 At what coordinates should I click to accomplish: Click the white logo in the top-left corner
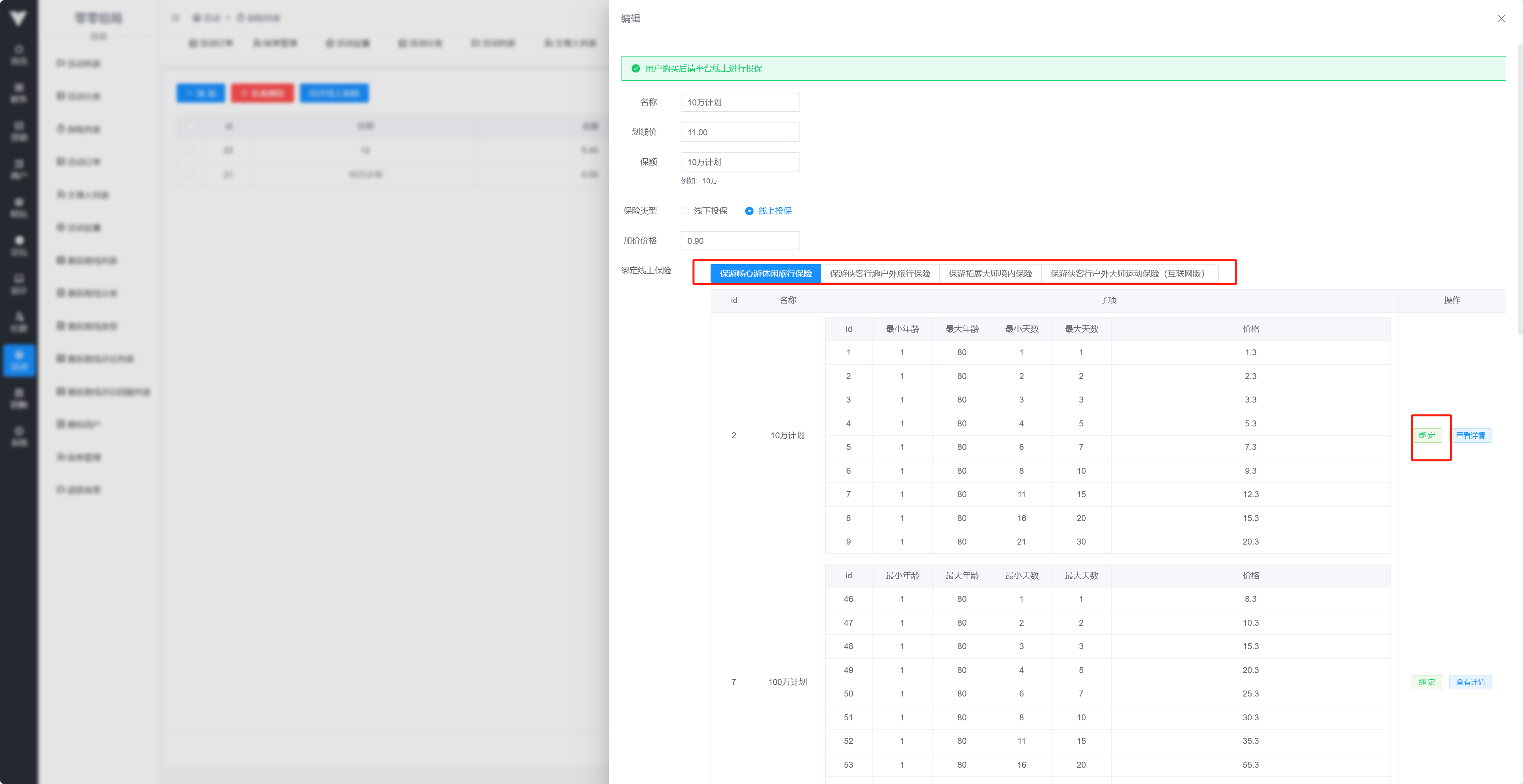(18, 18)
